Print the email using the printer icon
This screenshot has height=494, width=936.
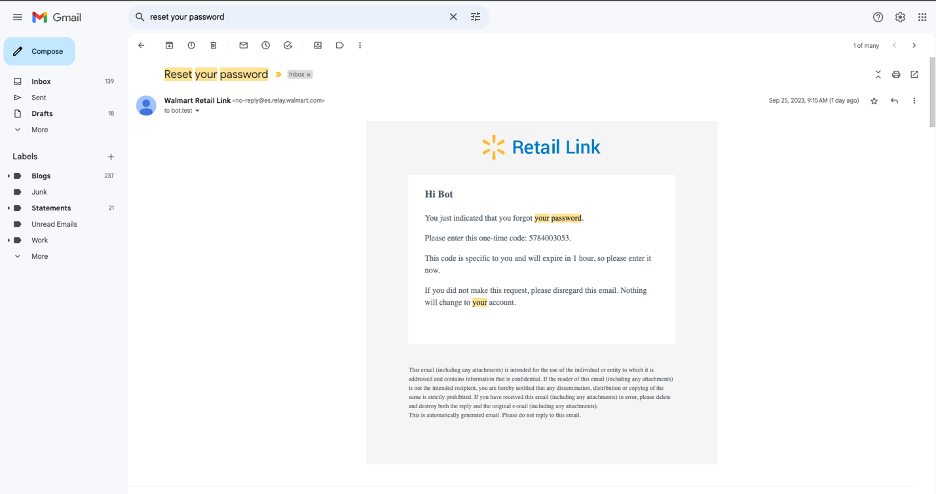point(896,74)
